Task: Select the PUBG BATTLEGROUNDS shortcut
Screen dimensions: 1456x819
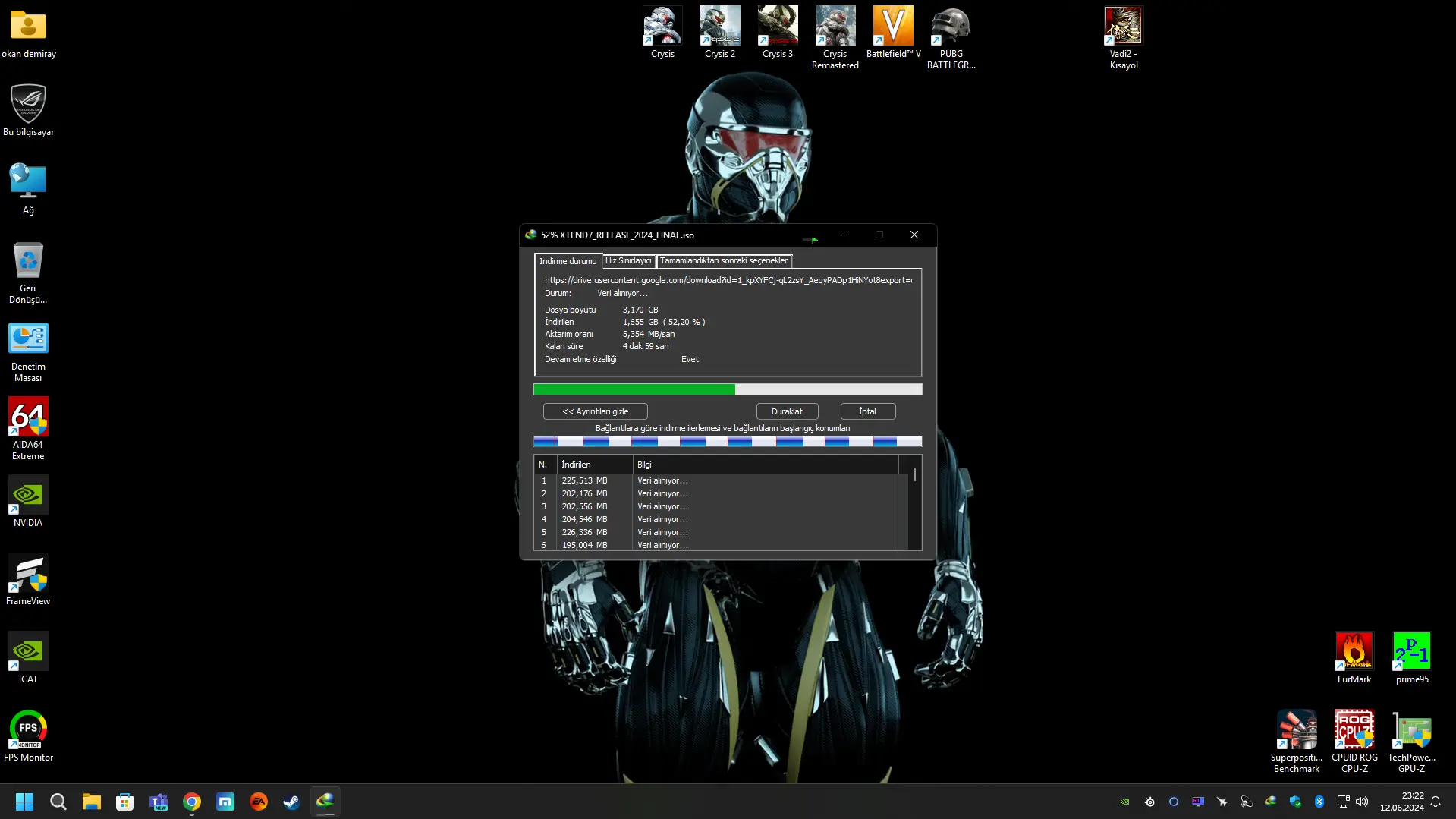Action: coord(951,38)
